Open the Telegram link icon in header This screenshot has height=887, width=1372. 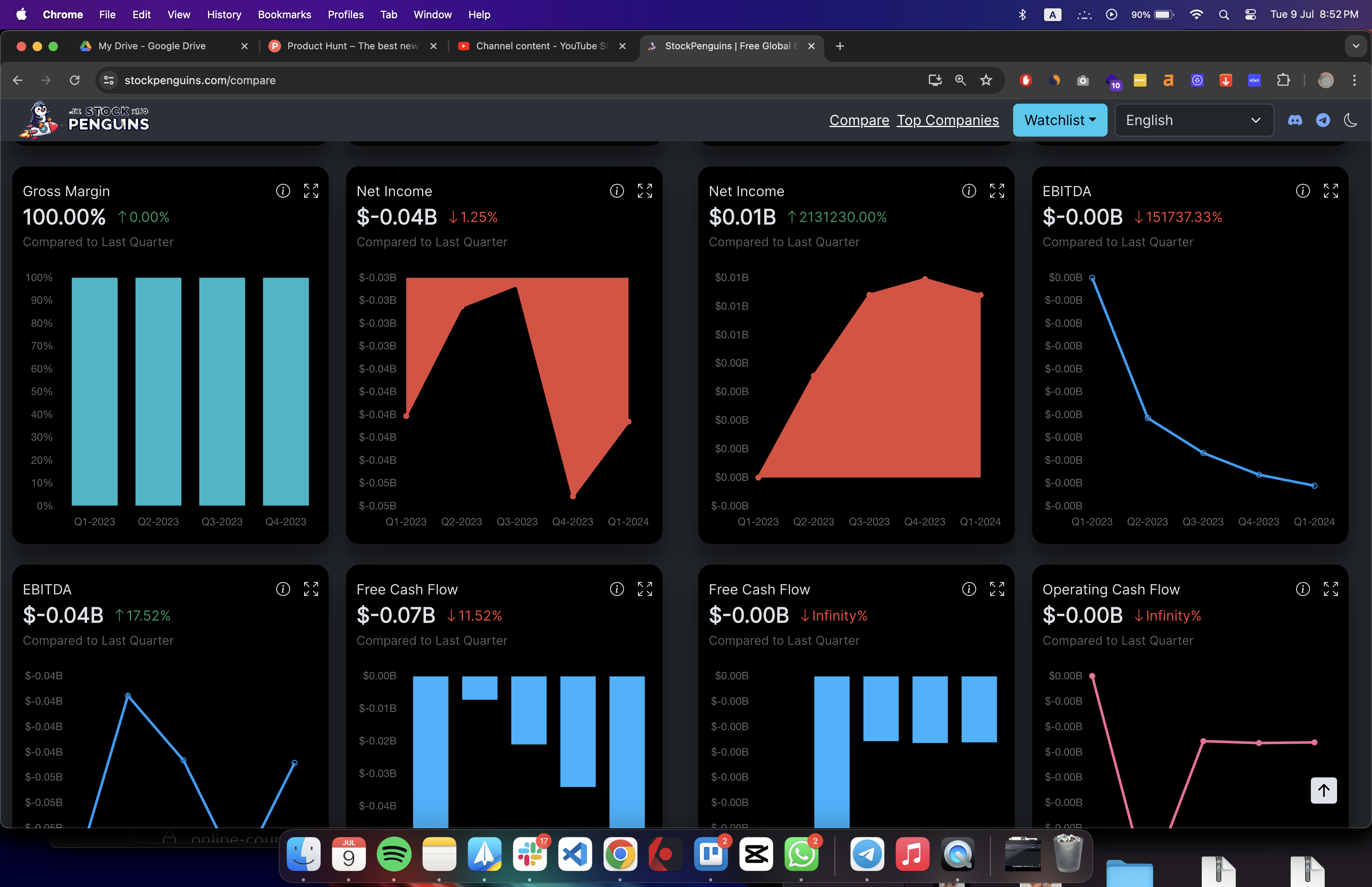pos(1323,120)
